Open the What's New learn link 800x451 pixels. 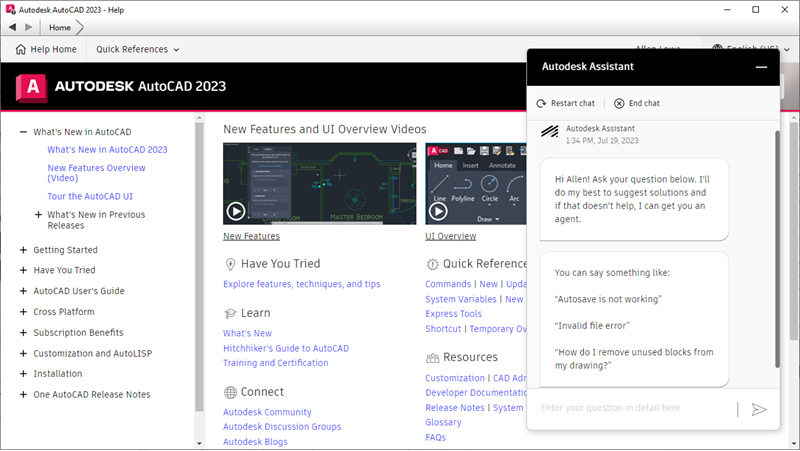tap(247, 333)
